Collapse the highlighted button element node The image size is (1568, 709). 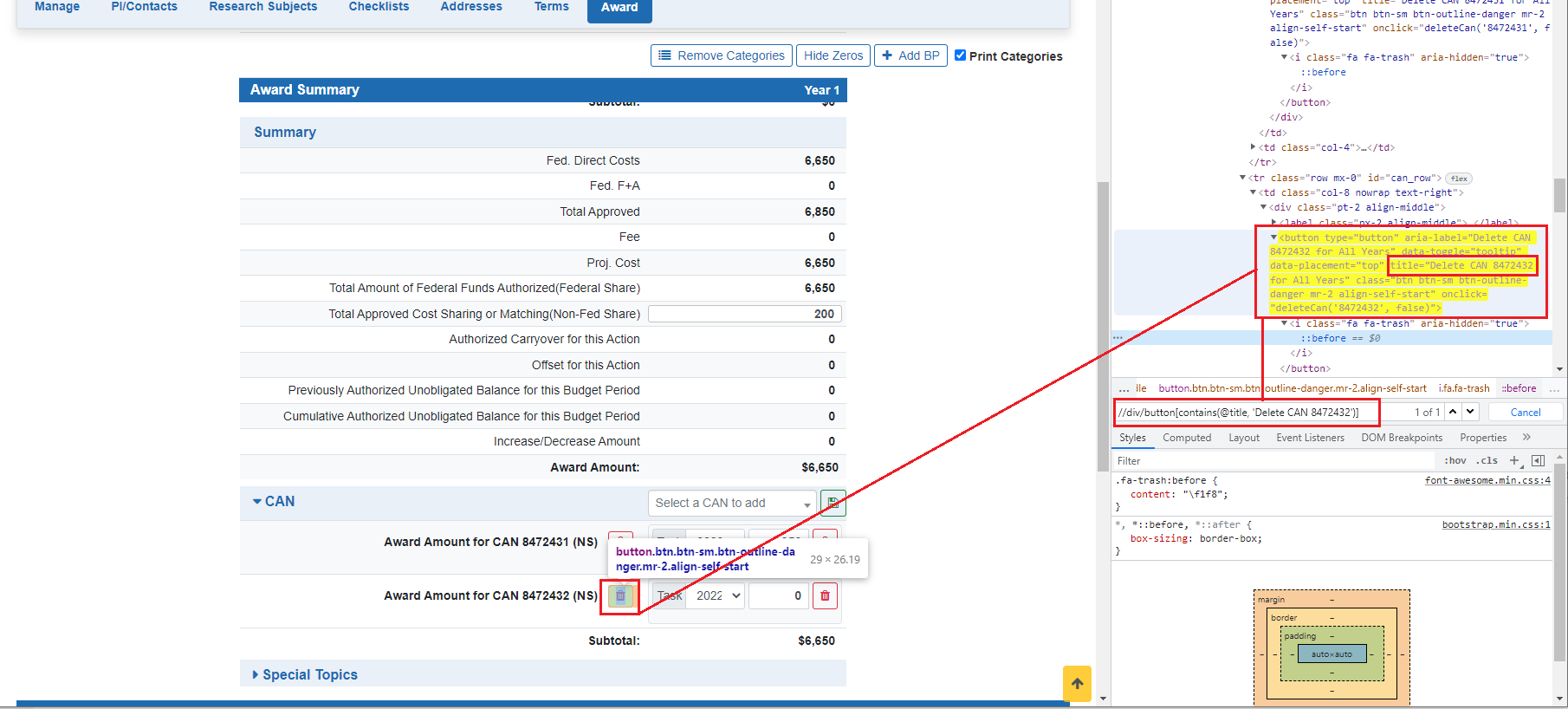pyautogui.click(x=1273, y=237)
